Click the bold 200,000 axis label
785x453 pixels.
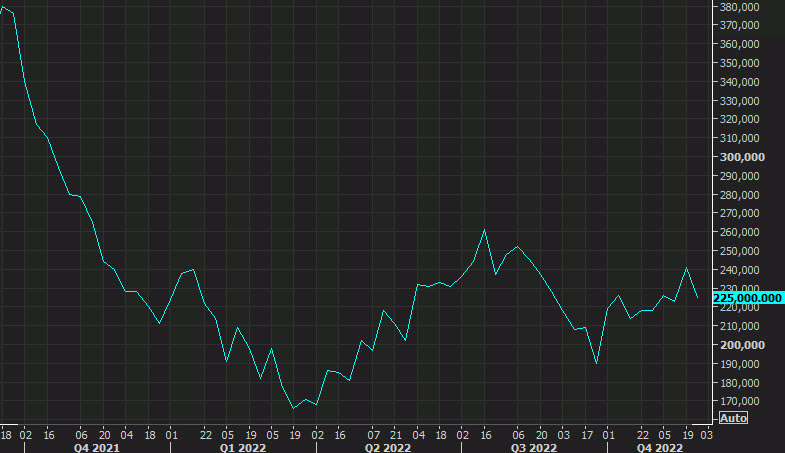pyautogui.click(x=742, y=345)
